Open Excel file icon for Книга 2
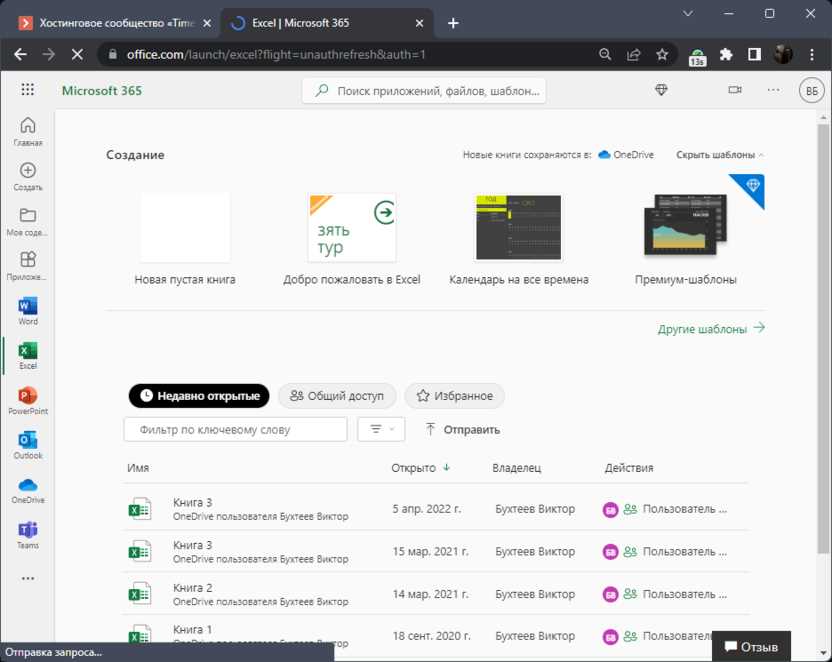The image size is (832, 662). [140, 594]
